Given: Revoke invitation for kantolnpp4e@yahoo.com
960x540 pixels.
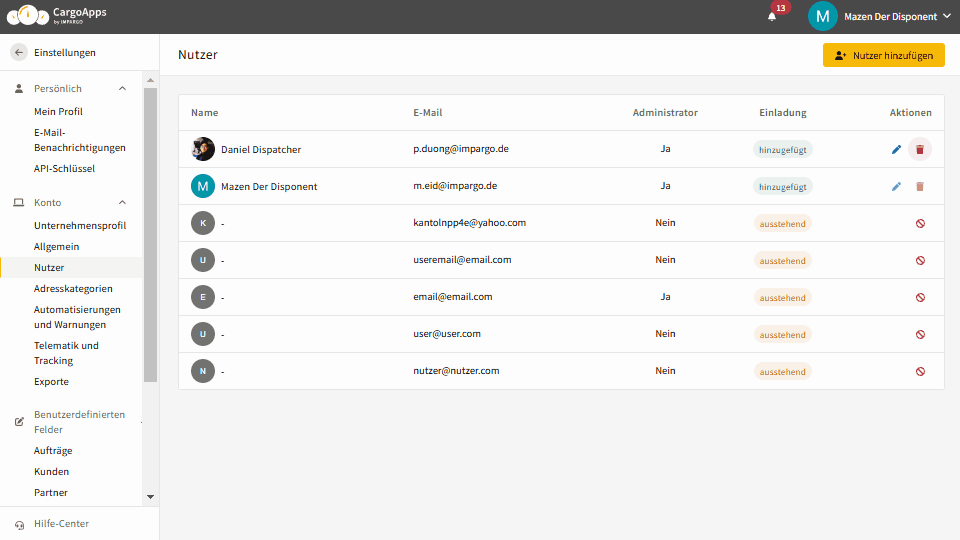Looking at the screenshot, I should point(920,223).
